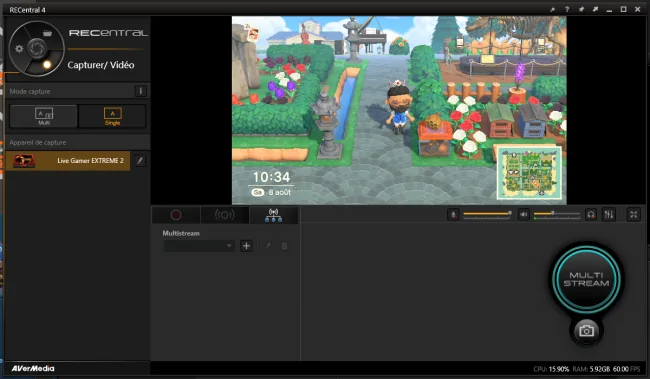Screen dimensions: 650x379
Task: Start the MULTI STREAM button
Action: pos(586,279)
